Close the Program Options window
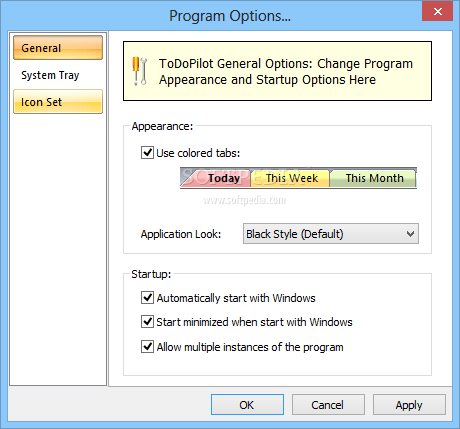The image size is (460, 429). click(x=437, y=11)
